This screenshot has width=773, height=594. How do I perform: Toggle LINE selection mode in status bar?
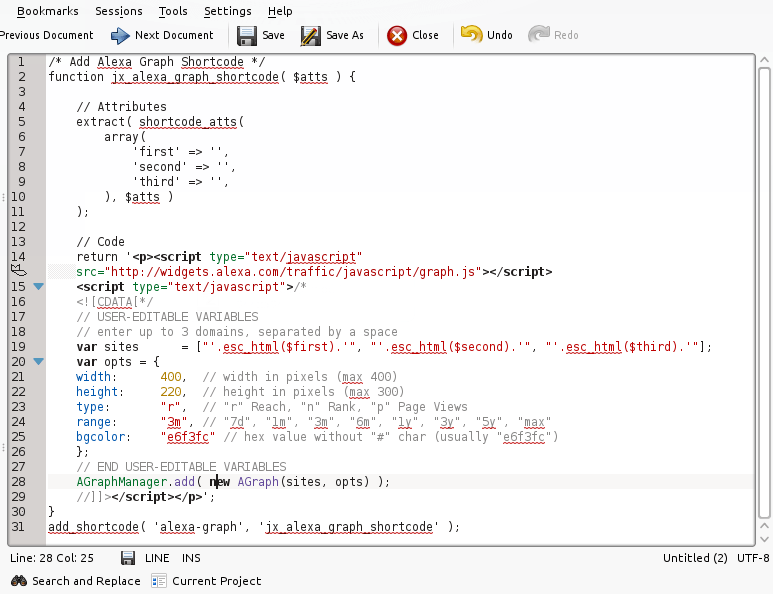point(157,558)
